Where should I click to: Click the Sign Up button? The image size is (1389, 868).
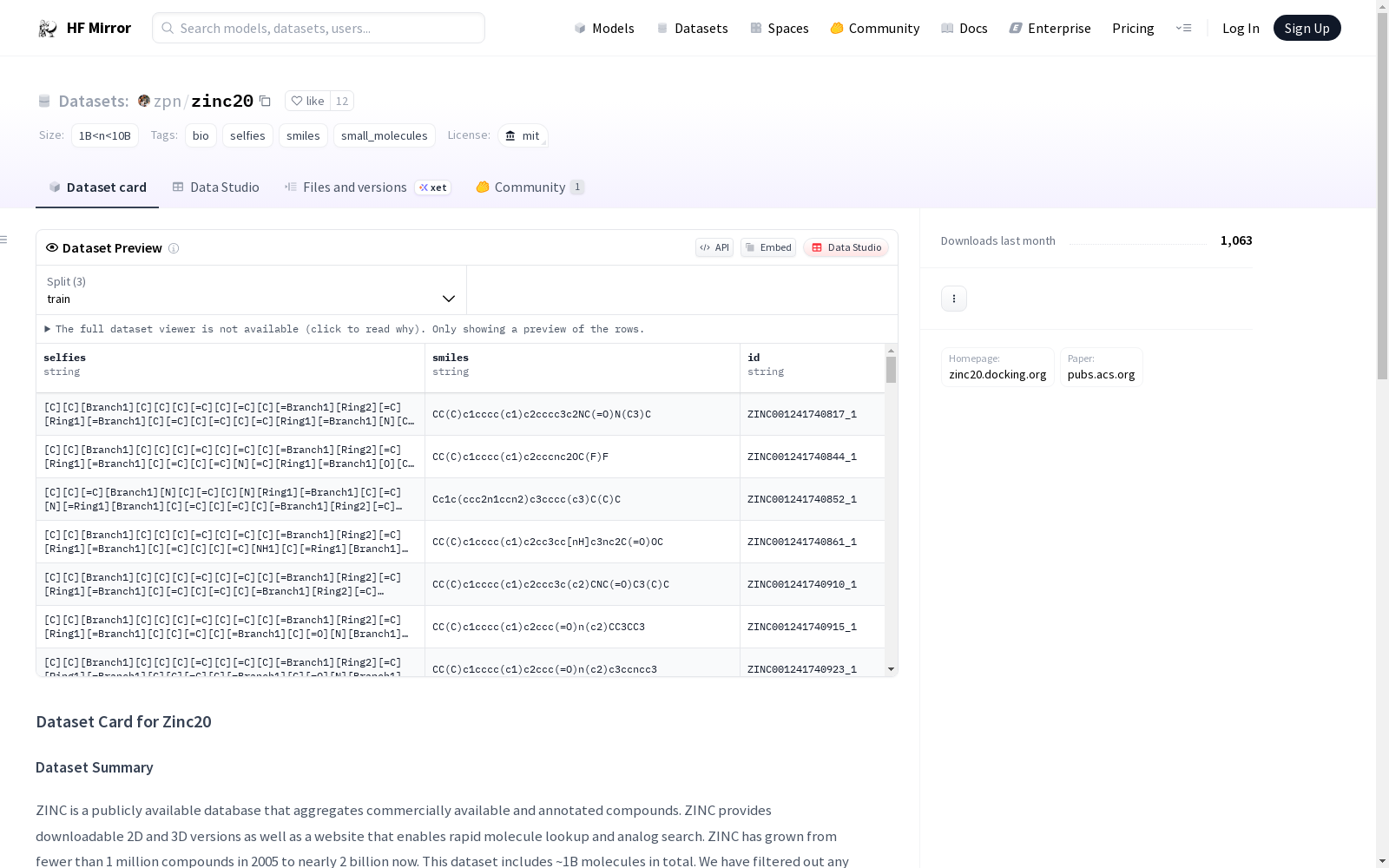tap(1307, 29)
